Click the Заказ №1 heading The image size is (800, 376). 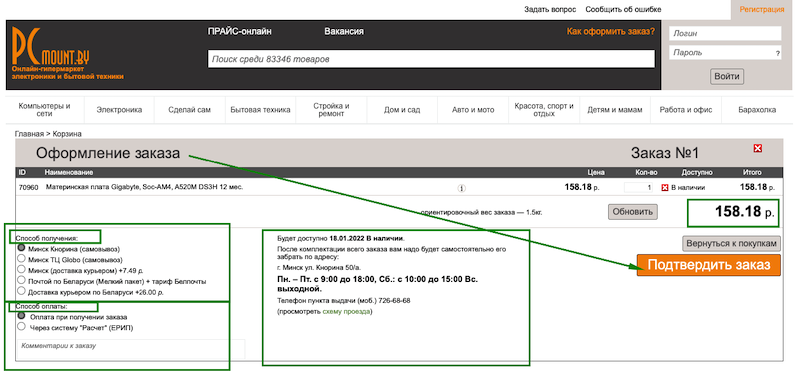[x=665, y=153]
